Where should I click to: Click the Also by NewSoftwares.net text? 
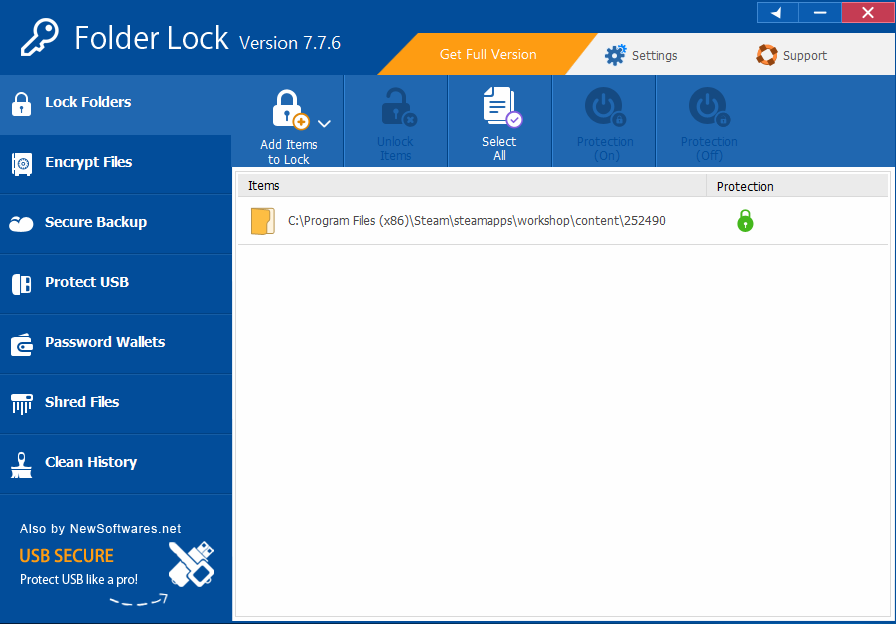101,529
